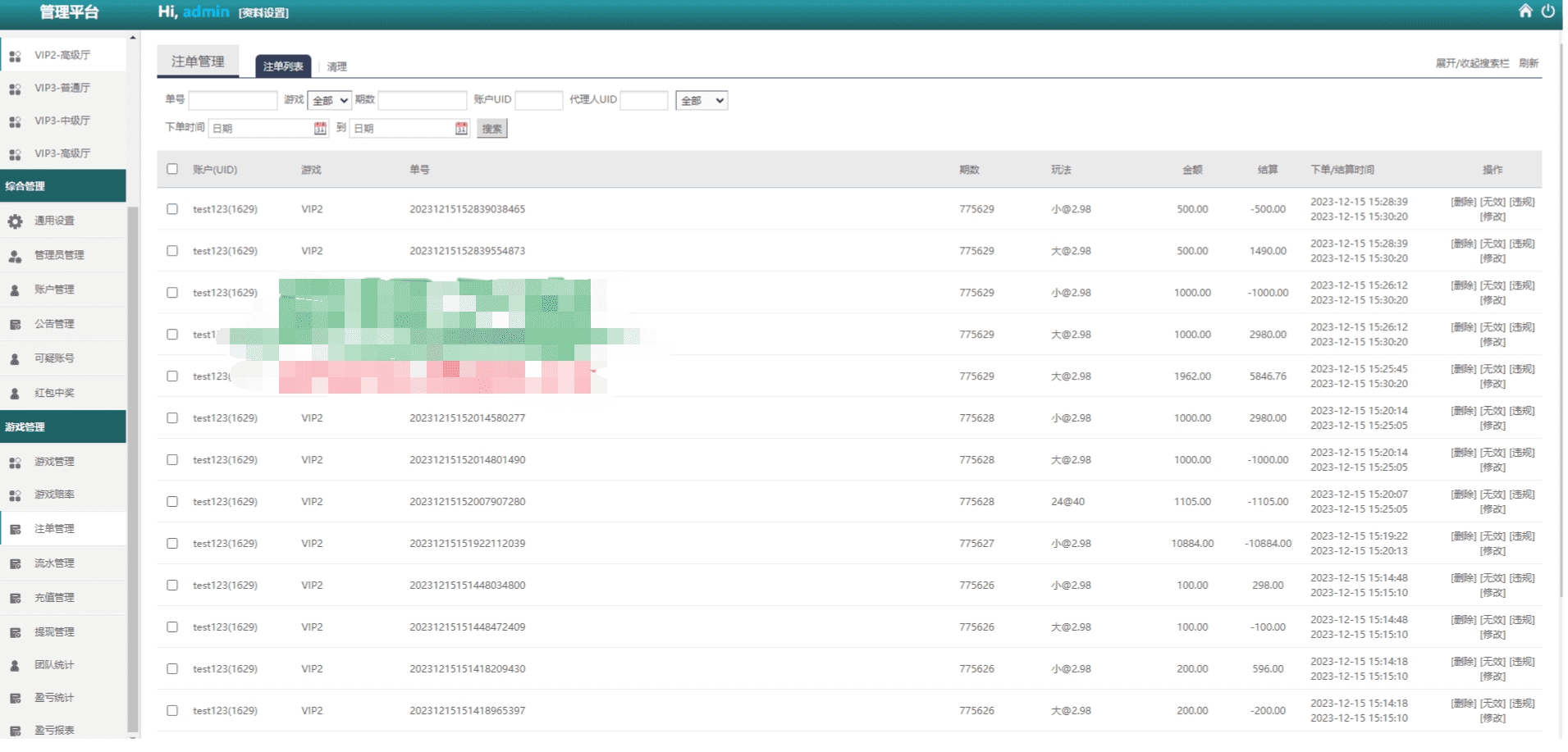Click the power logout icon
Viewport: 1568px width, 752px height.
(x=1547, y=11)
